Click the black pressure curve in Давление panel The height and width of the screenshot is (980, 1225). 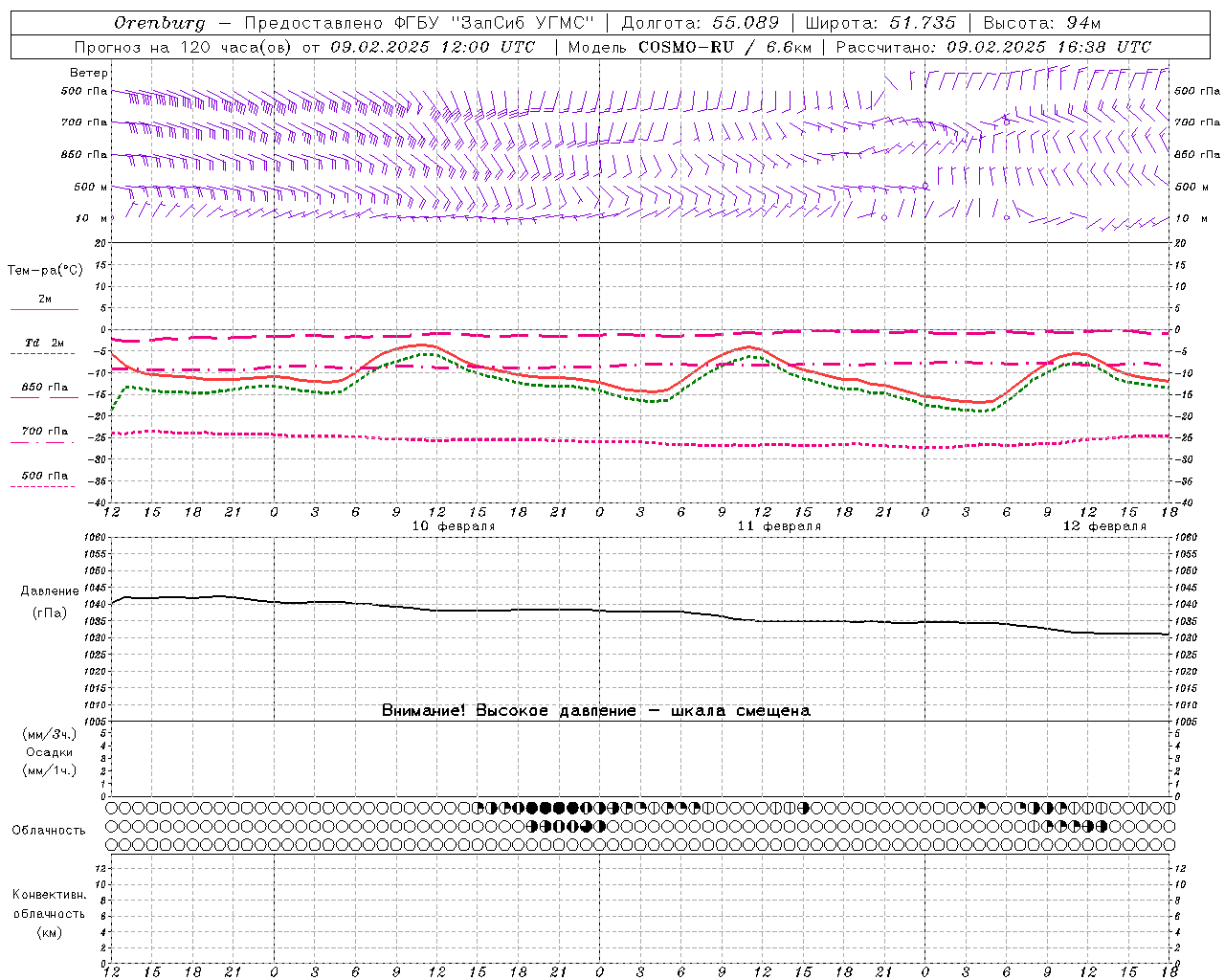(639, 612)
